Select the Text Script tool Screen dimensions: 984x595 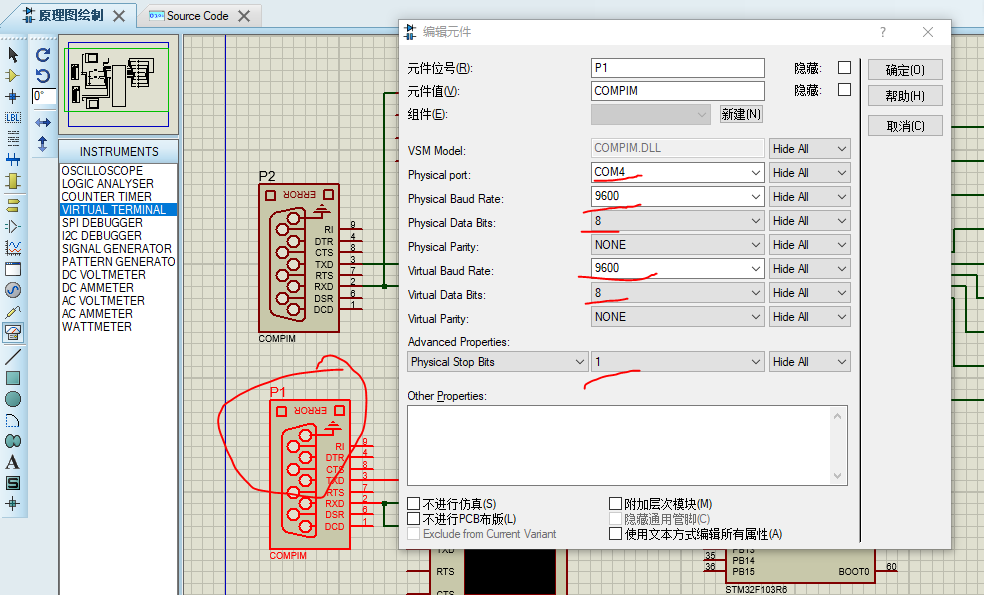click(x=13, y=138)
